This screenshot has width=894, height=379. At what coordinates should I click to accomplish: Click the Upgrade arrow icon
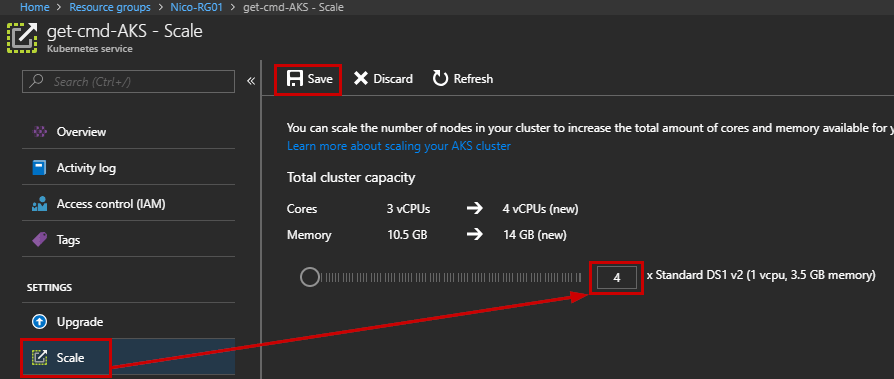point(39,322)
